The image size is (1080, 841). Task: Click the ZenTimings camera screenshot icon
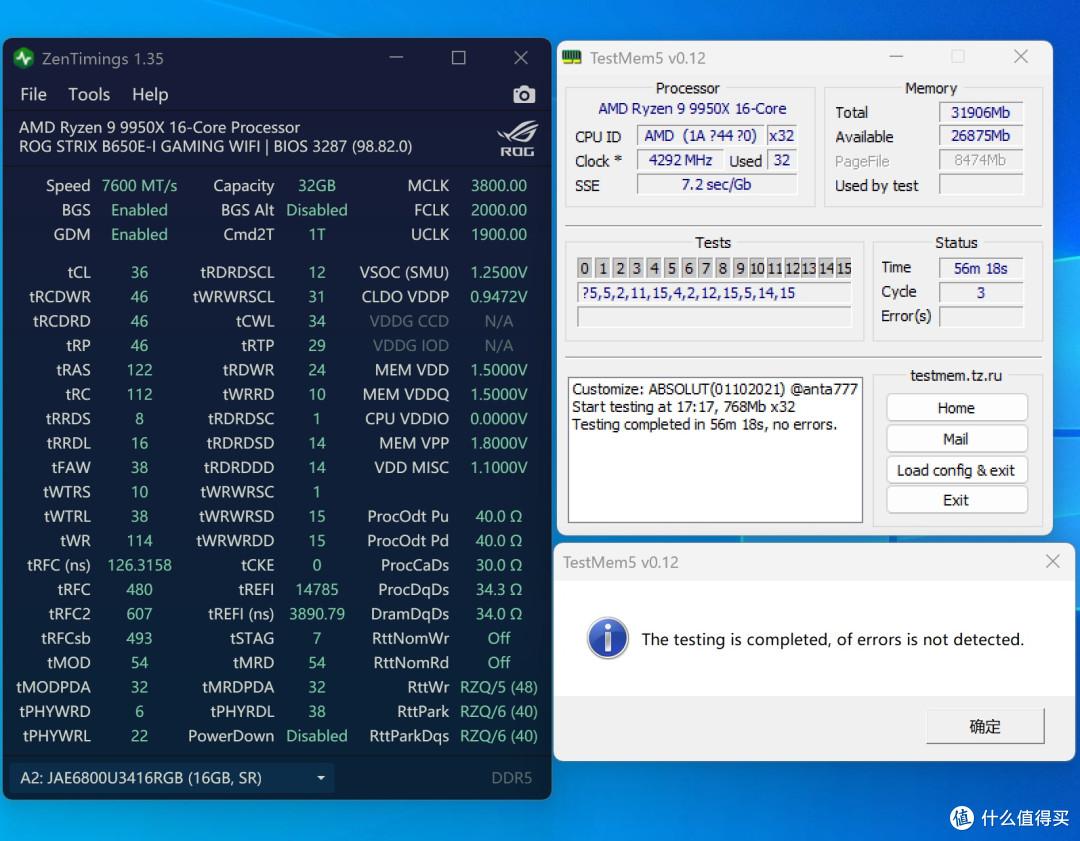pyautogui.click(x=523, y=94)
